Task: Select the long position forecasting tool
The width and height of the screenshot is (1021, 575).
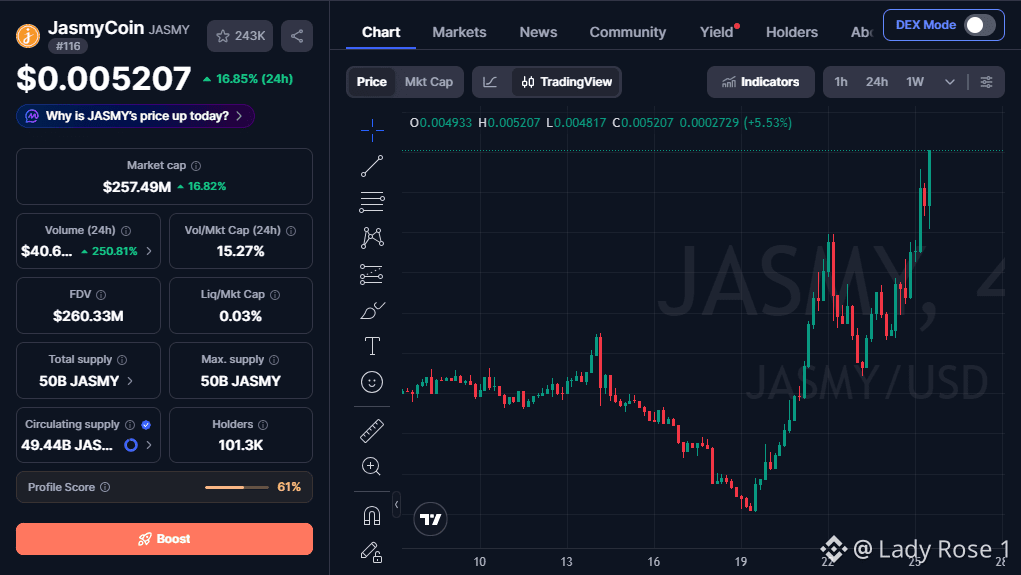Action: (x=372, y=275)
